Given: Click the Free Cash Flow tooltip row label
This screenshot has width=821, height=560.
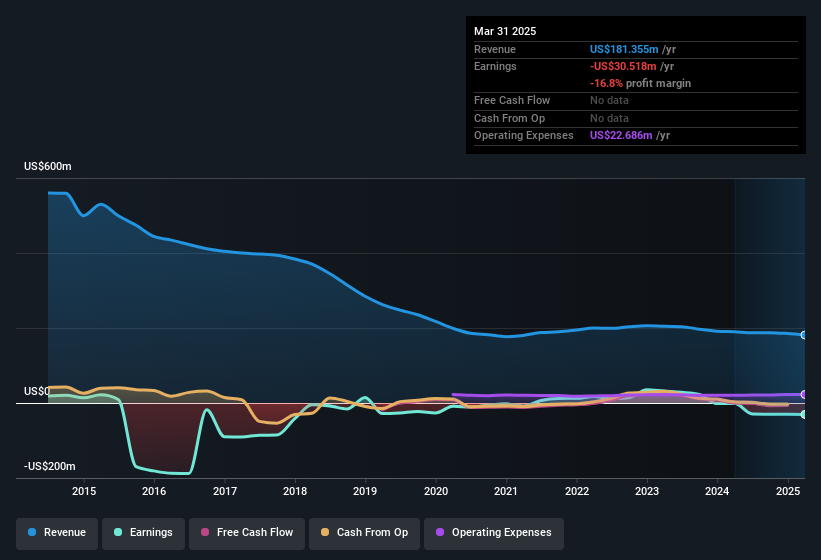Looking at the screenshot, I should [512, 100].
